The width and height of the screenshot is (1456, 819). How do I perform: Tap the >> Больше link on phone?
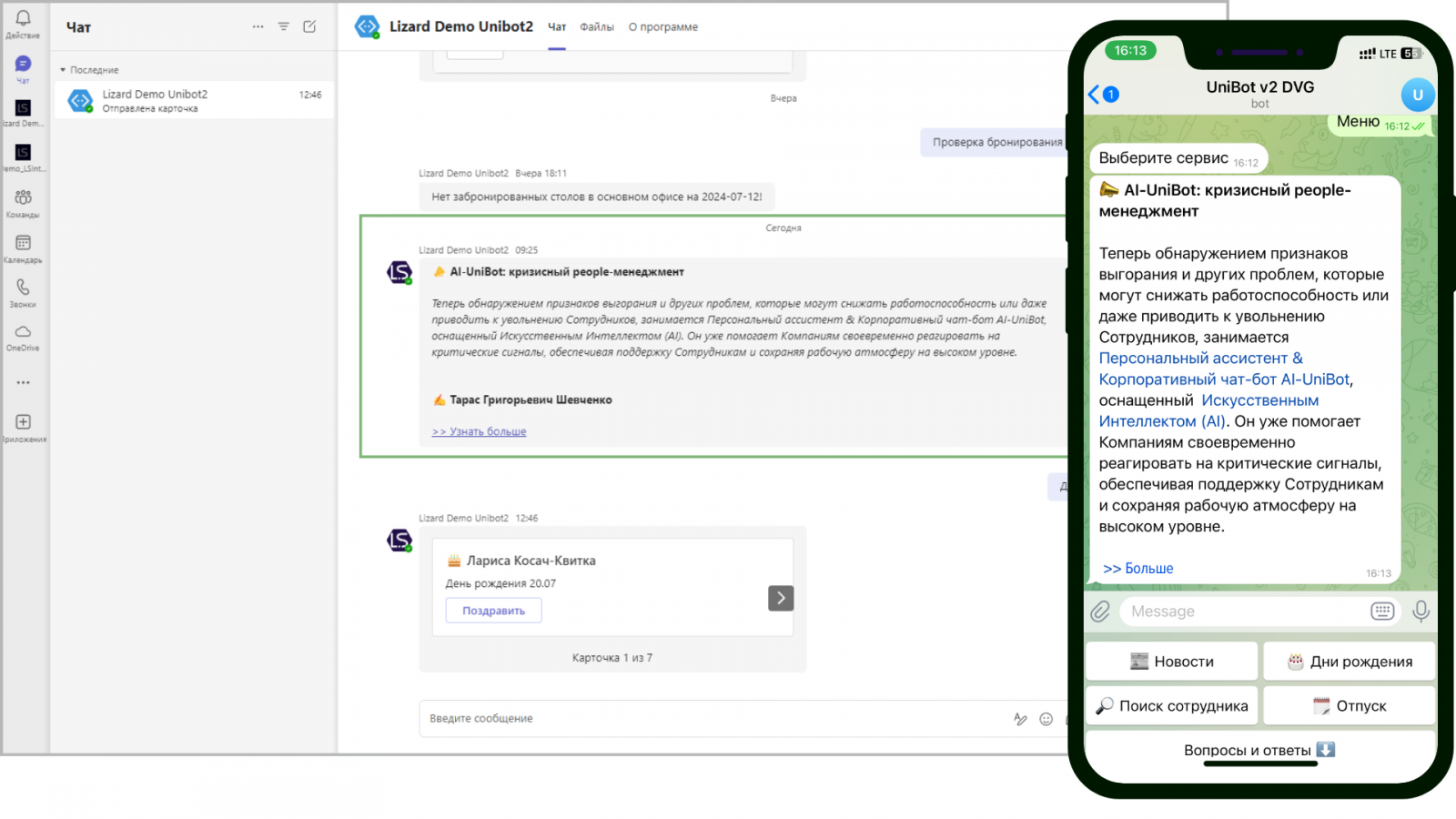(1138, 568)
